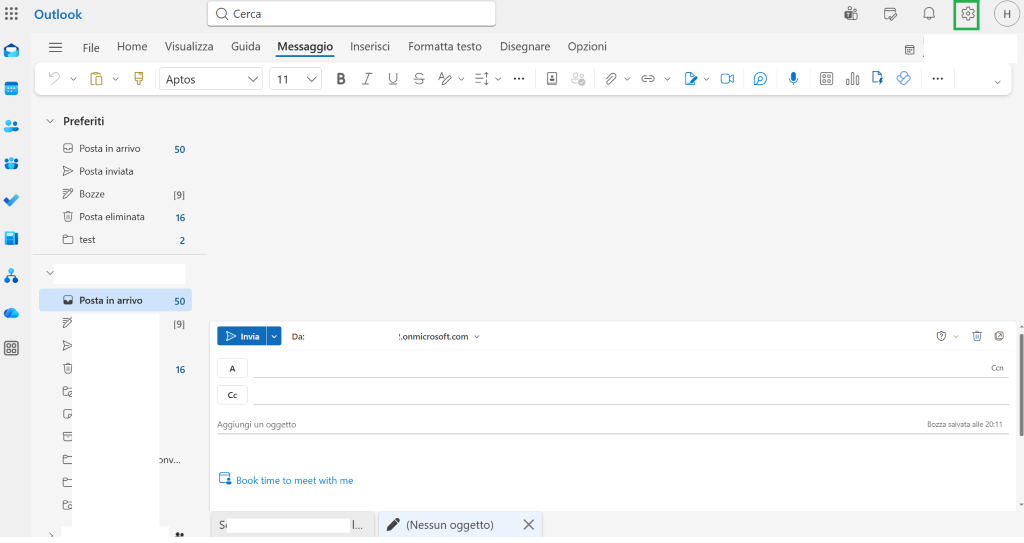Apply bold formatting
The width and height of the screenshot is (1024, 543).
pos(340,79)
